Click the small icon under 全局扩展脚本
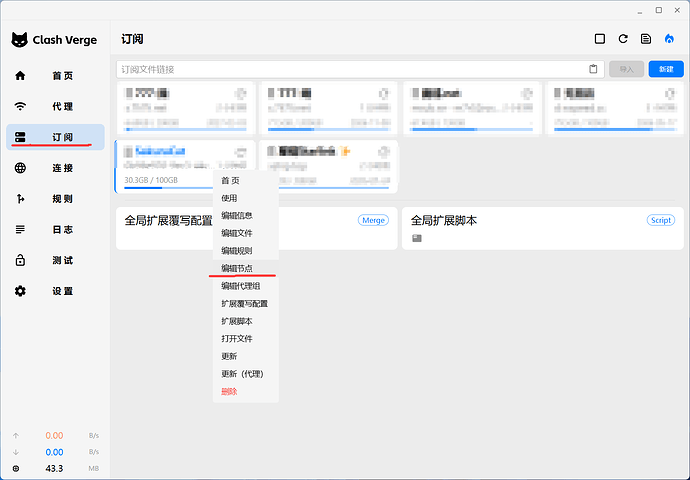 (x=417, y=238)
